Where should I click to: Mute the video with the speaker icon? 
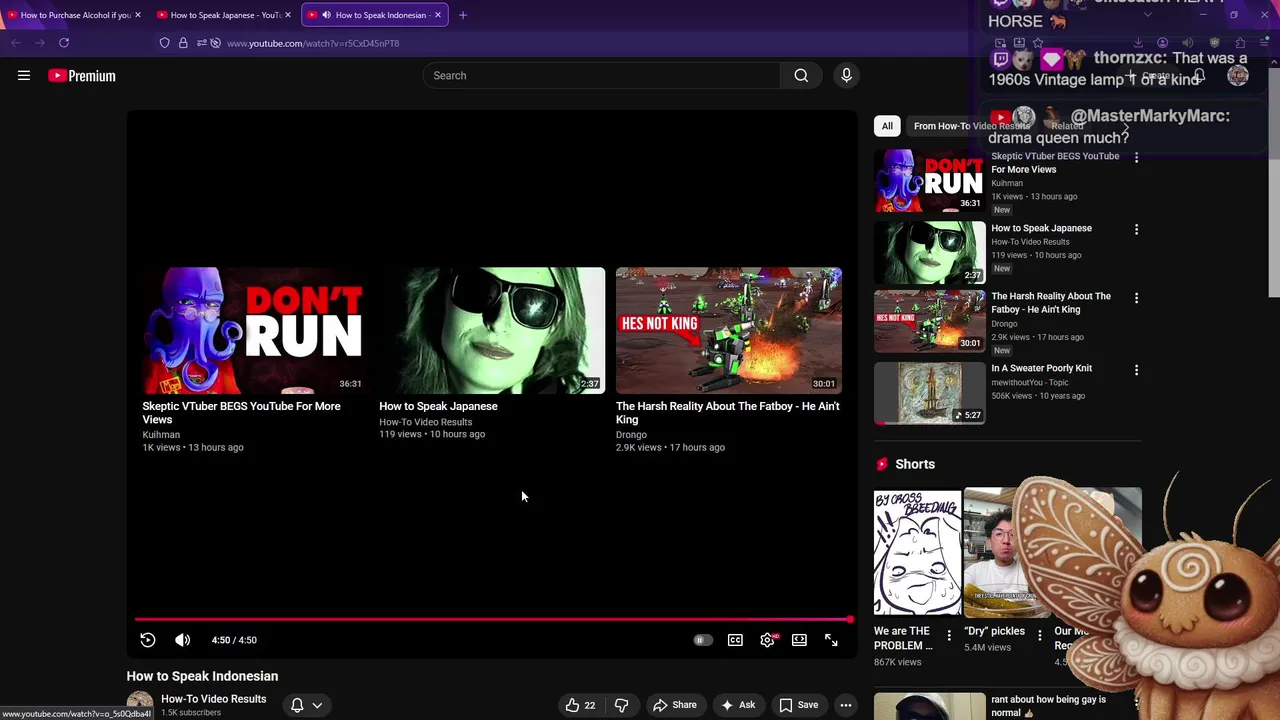coord(183,640)
